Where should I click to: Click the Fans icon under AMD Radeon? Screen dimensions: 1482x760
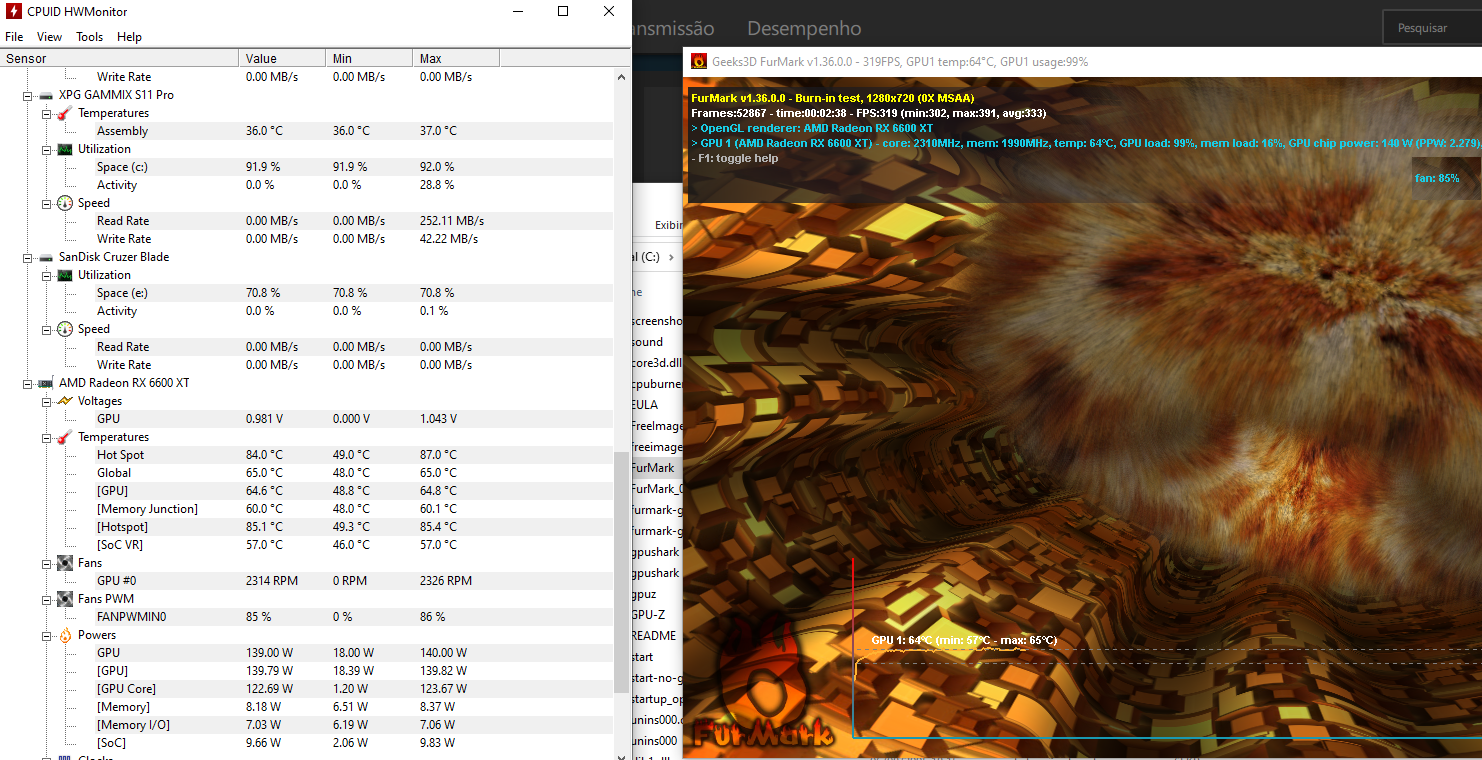pyautogui.click(x=65, y=563)
